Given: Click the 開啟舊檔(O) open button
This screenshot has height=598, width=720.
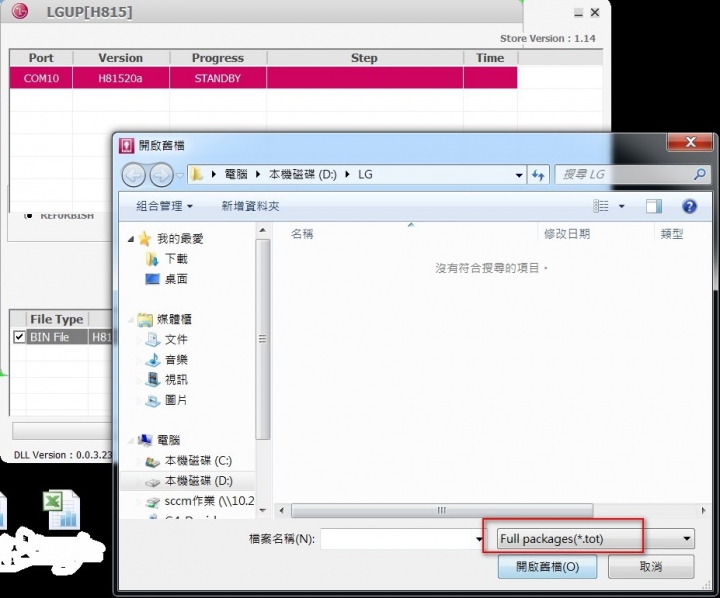Looking at the screenshot, I should [x=547, y=566].
